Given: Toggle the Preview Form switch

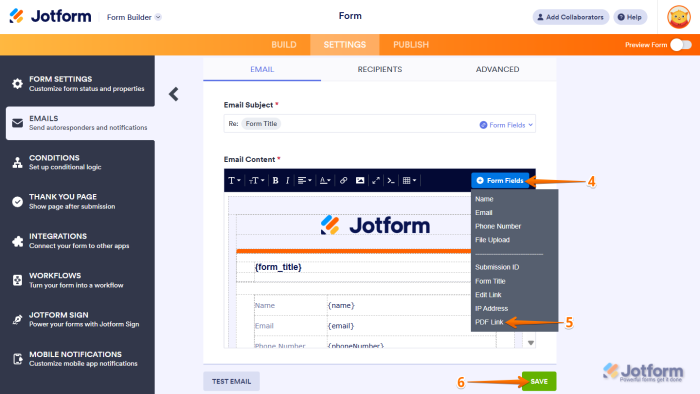Looking at the screenshot, I should 681,45.
